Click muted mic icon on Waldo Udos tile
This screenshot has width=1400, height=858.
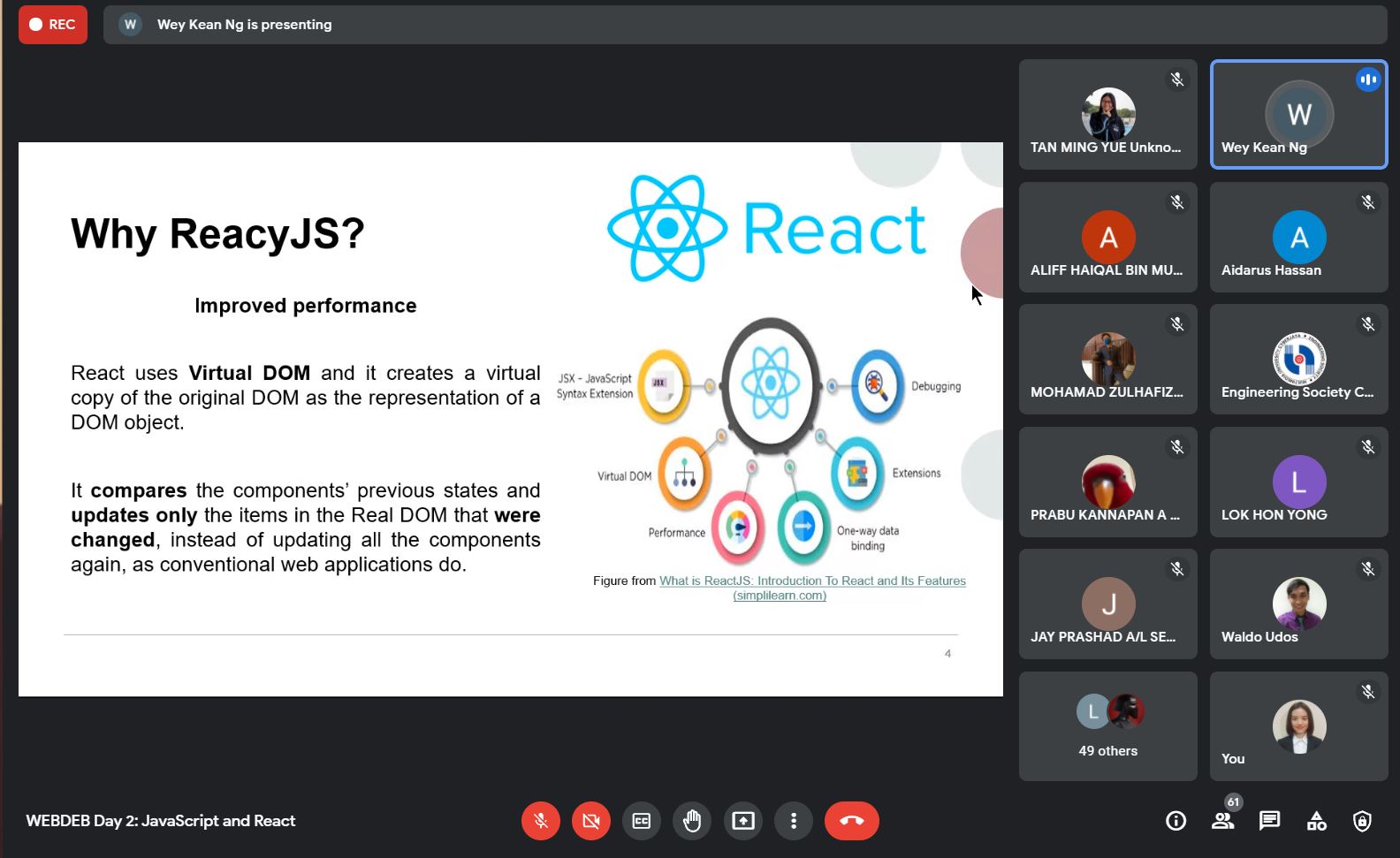pos(1368,569)
